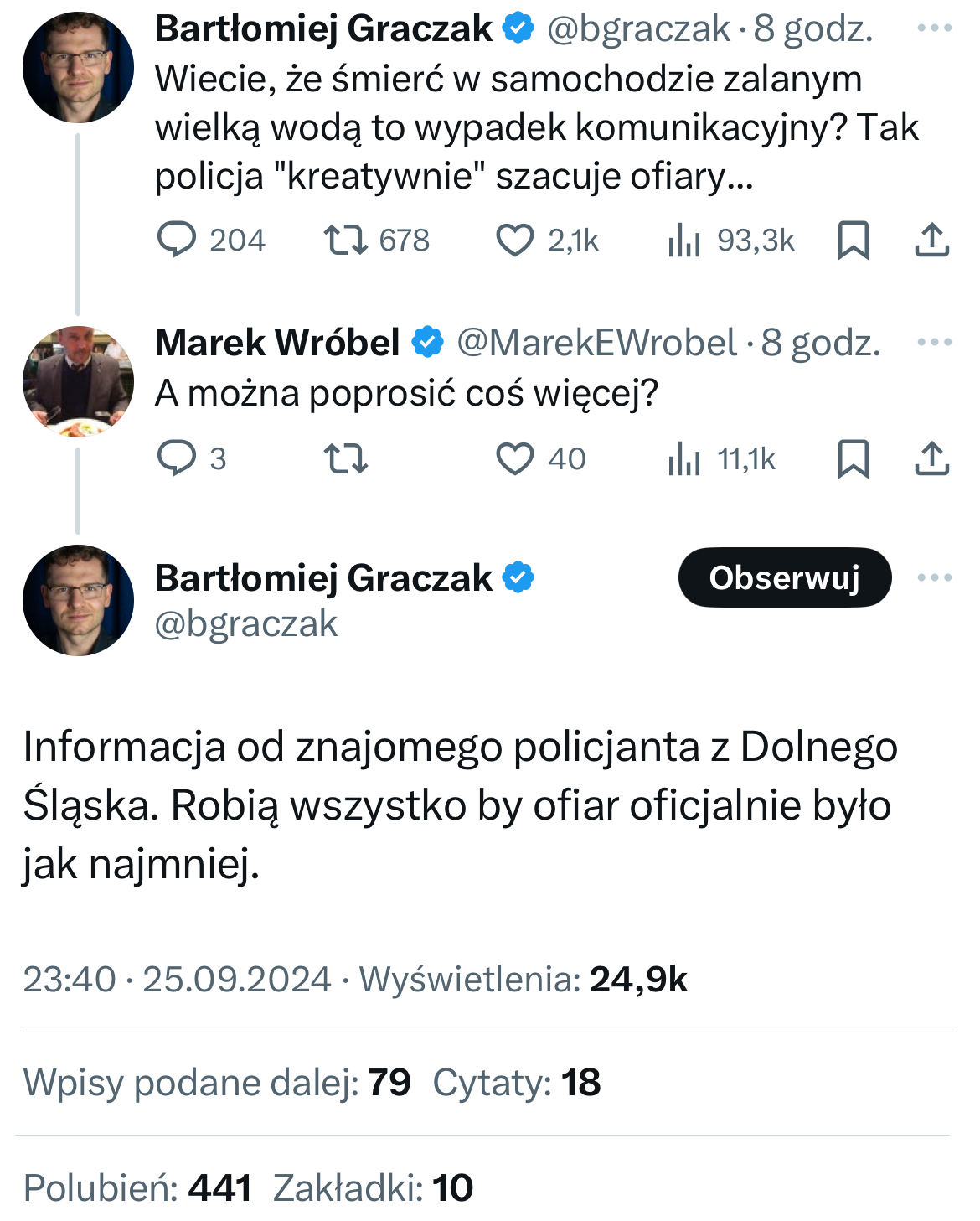The height and width of the screenshot is (1221, 980).
Task: Open the Cytaty quotes list
Action: pos(517,1082)
